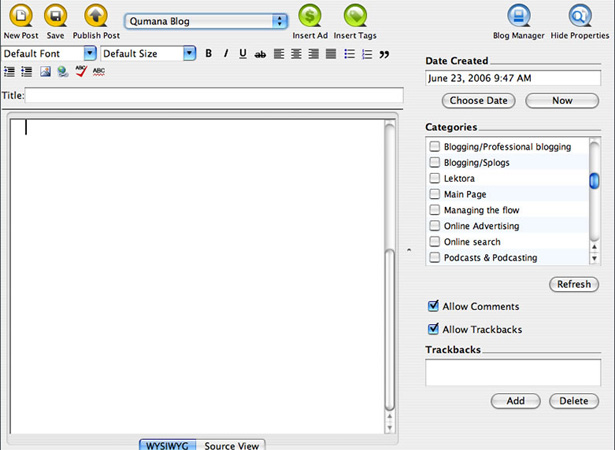Align text right
This screenshot has width=615, height=450.
[x=313, y=54]
